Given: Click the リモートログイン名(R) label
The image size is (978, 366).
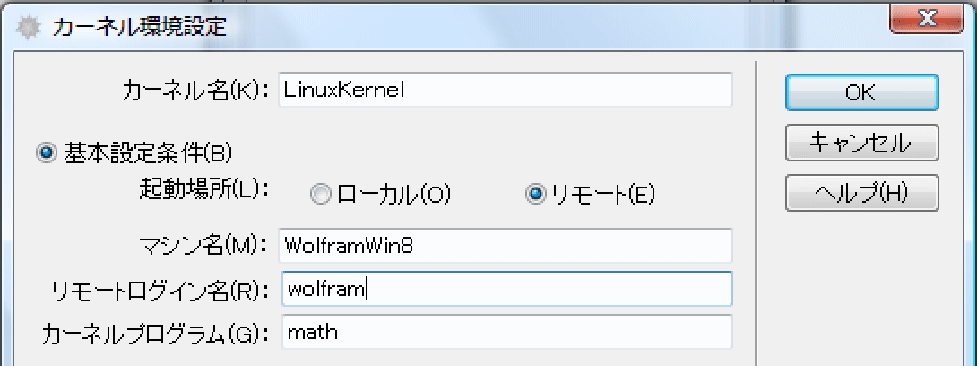Looking at the screenshot, I should [161, 290].
